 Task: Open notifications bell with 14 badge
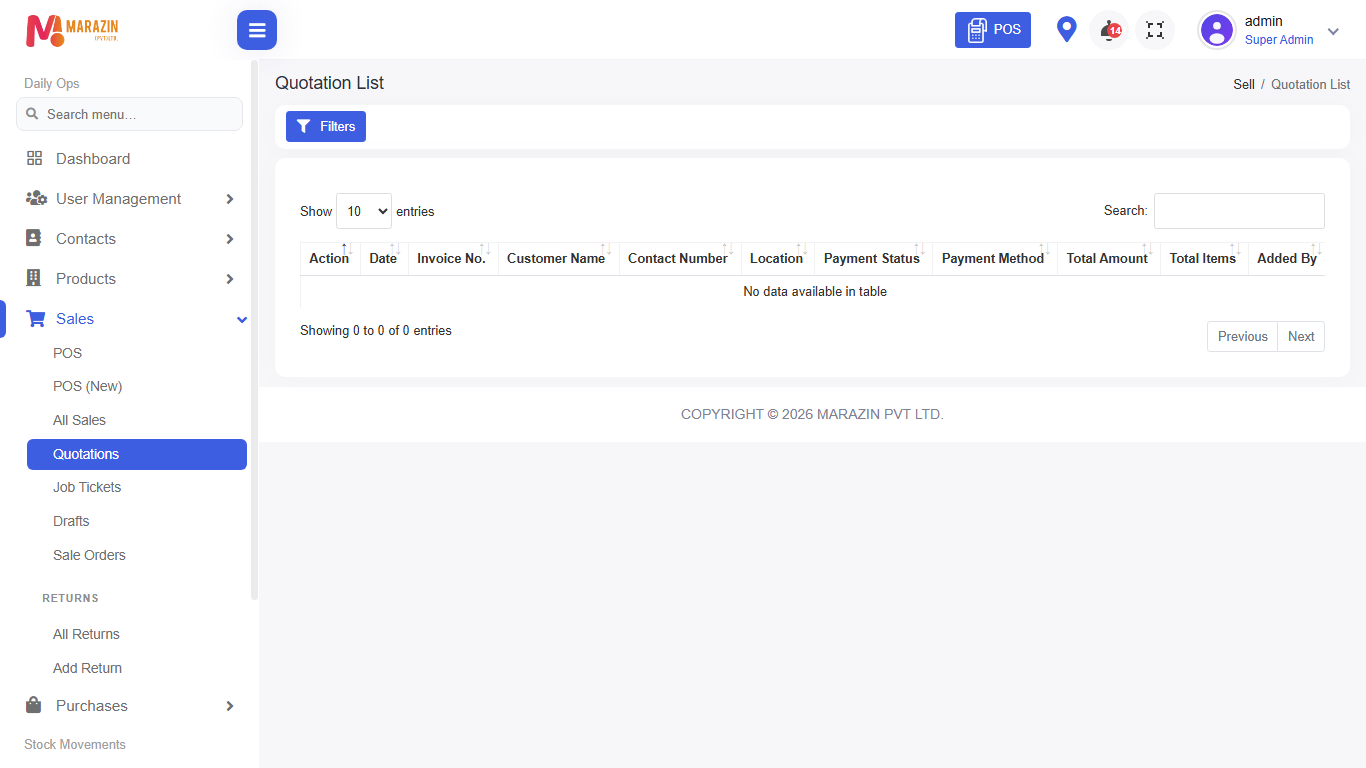[1110, 30]
